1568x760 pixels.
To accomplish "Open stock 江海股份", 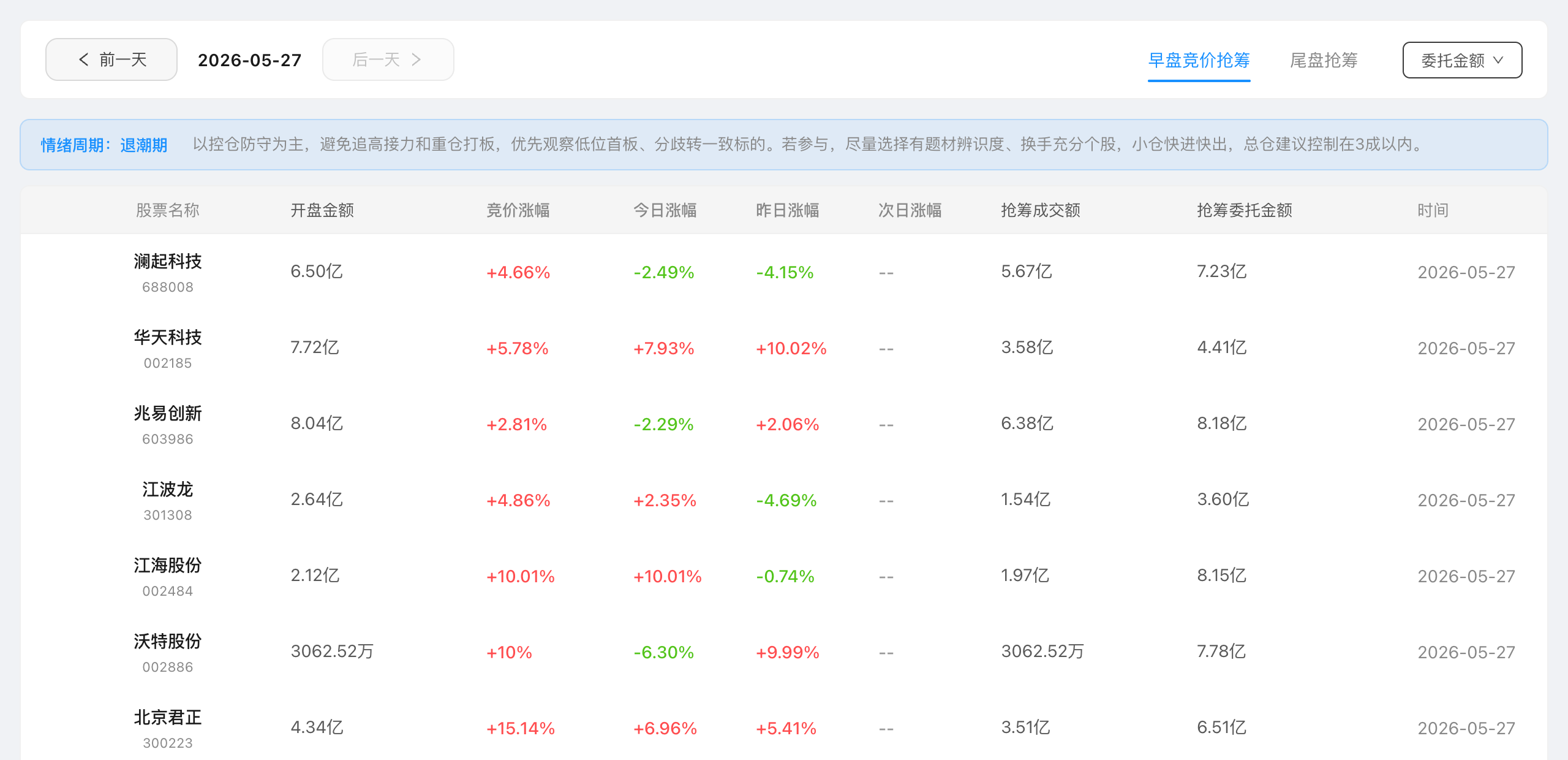I will tap(168, 565).
